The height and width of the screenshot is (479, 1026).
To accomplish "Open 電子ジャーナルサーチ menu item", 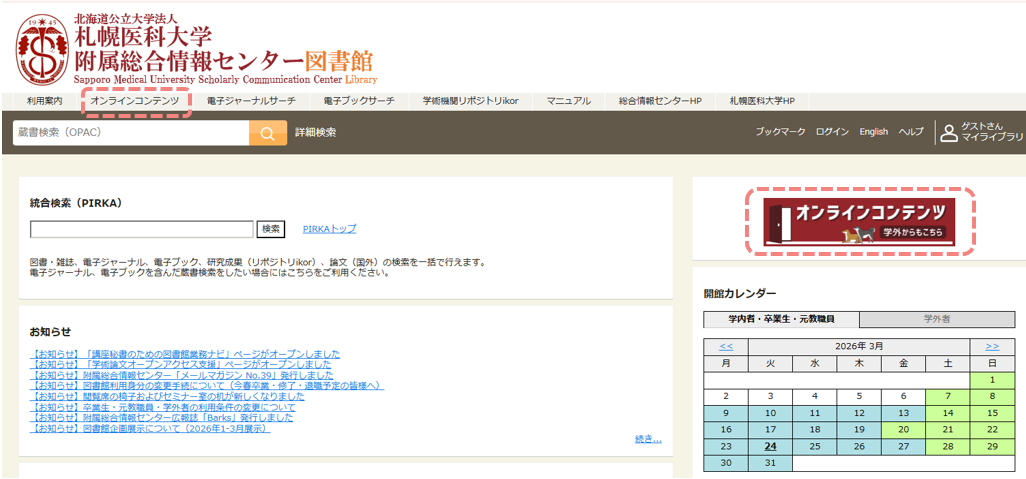I will click(x=251, y=101).
